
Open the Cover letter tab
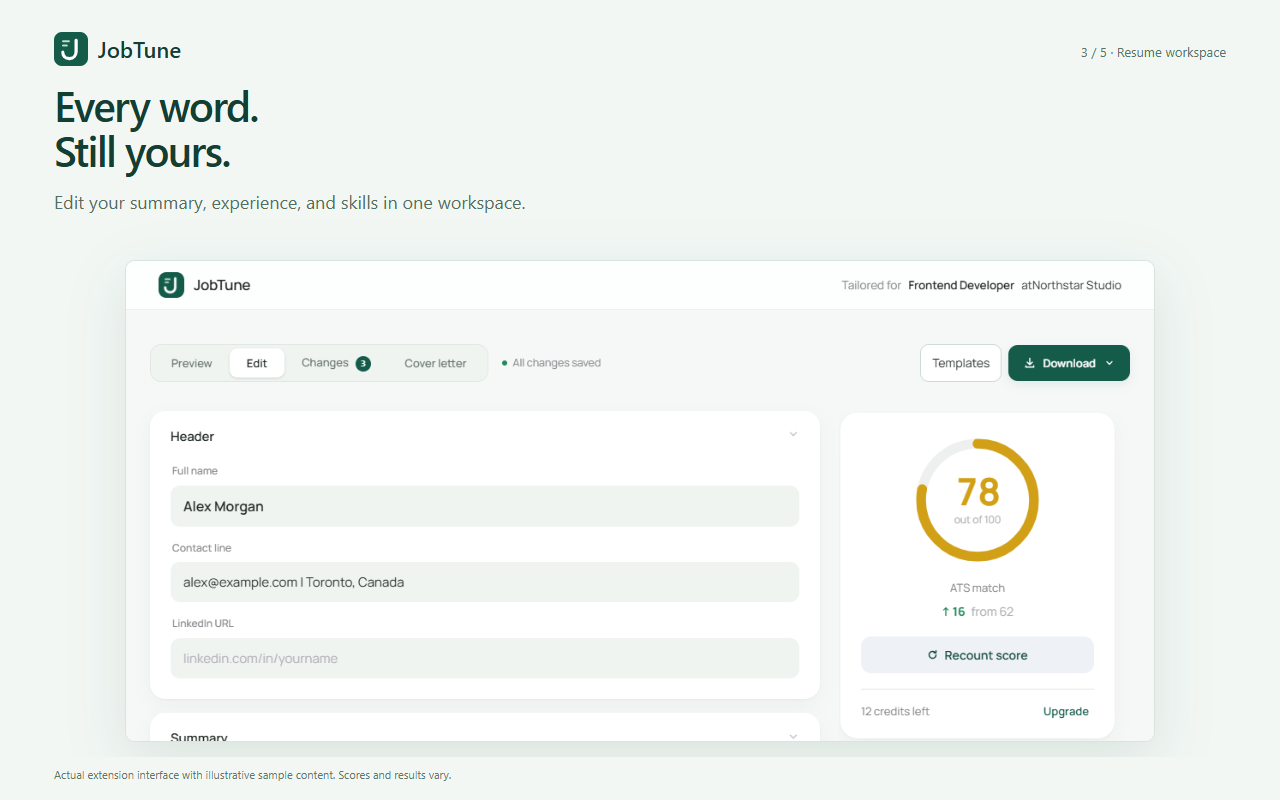pyautogui.click(x=435, y=363)
